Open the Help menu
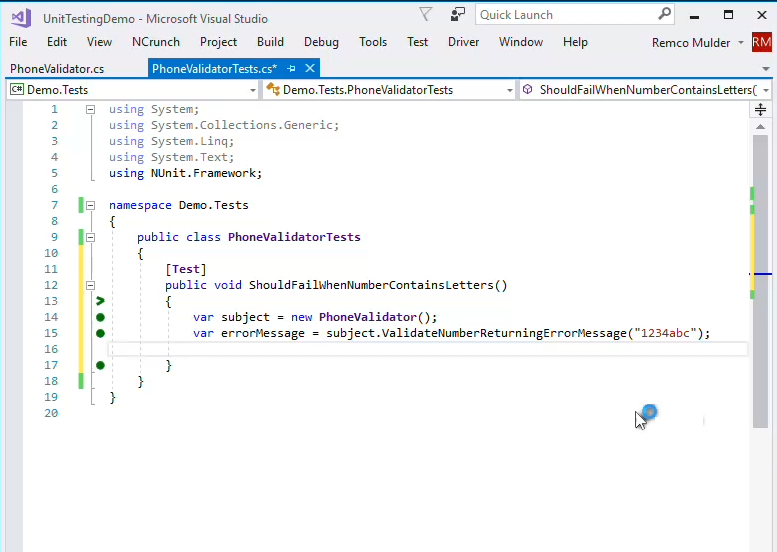 [575, 42]
